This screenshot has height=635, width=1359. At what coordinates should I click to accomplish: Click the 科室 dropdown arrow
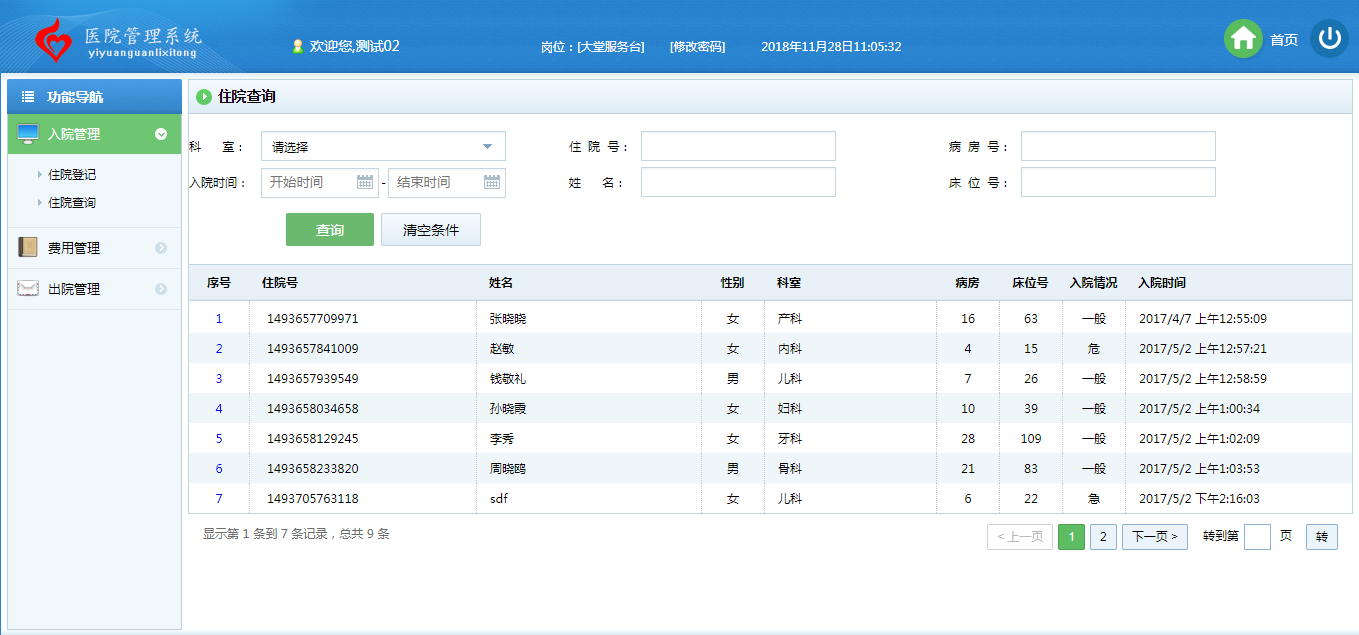coord(488,147)
